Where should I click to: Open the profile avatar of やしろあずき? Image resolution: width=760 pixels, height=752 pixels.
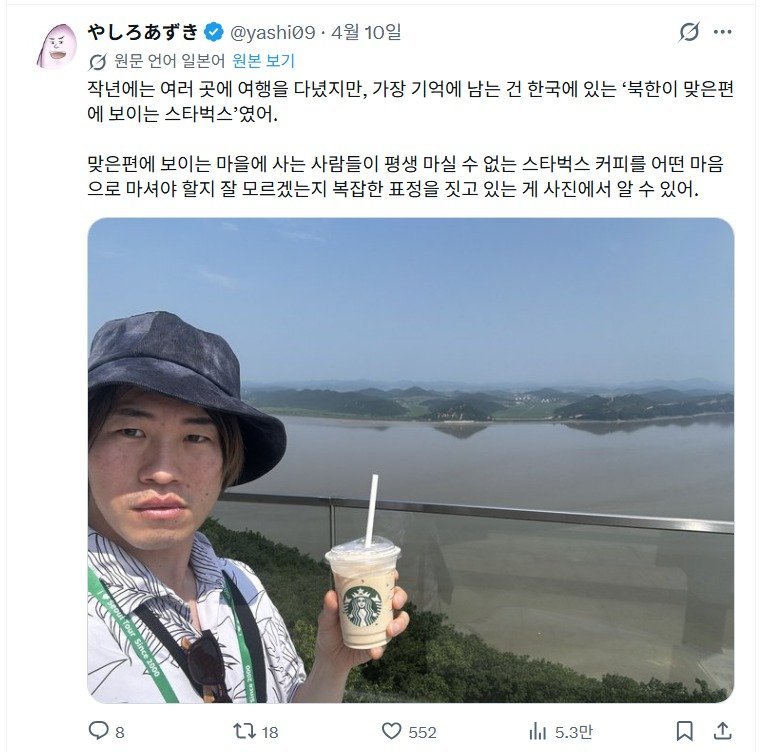click(57, 46)
